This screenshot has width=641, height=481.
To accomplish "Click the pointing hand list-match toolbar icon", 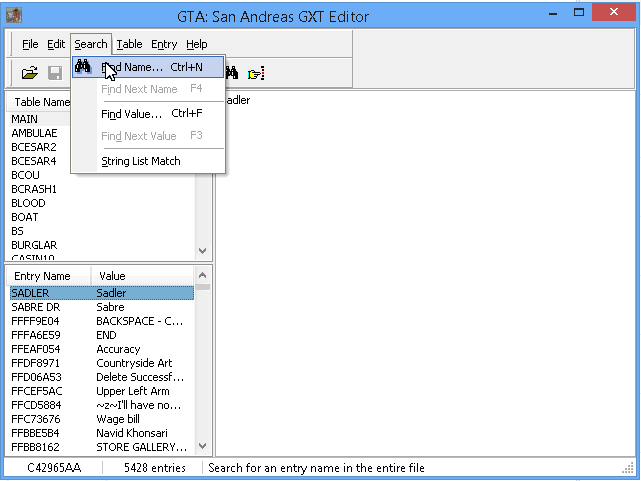I will tap(256, 74).
